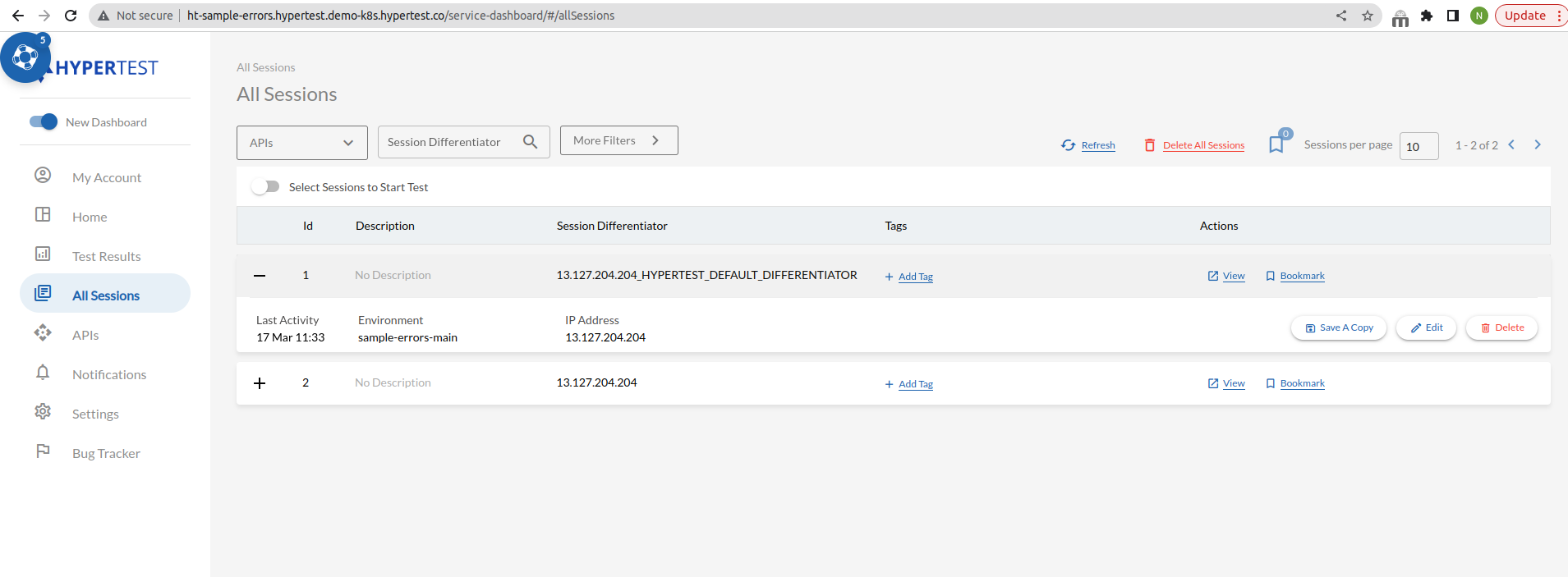Click the Session Differentiator search field
Screen dimensions: 1568x577
[464, 142]
